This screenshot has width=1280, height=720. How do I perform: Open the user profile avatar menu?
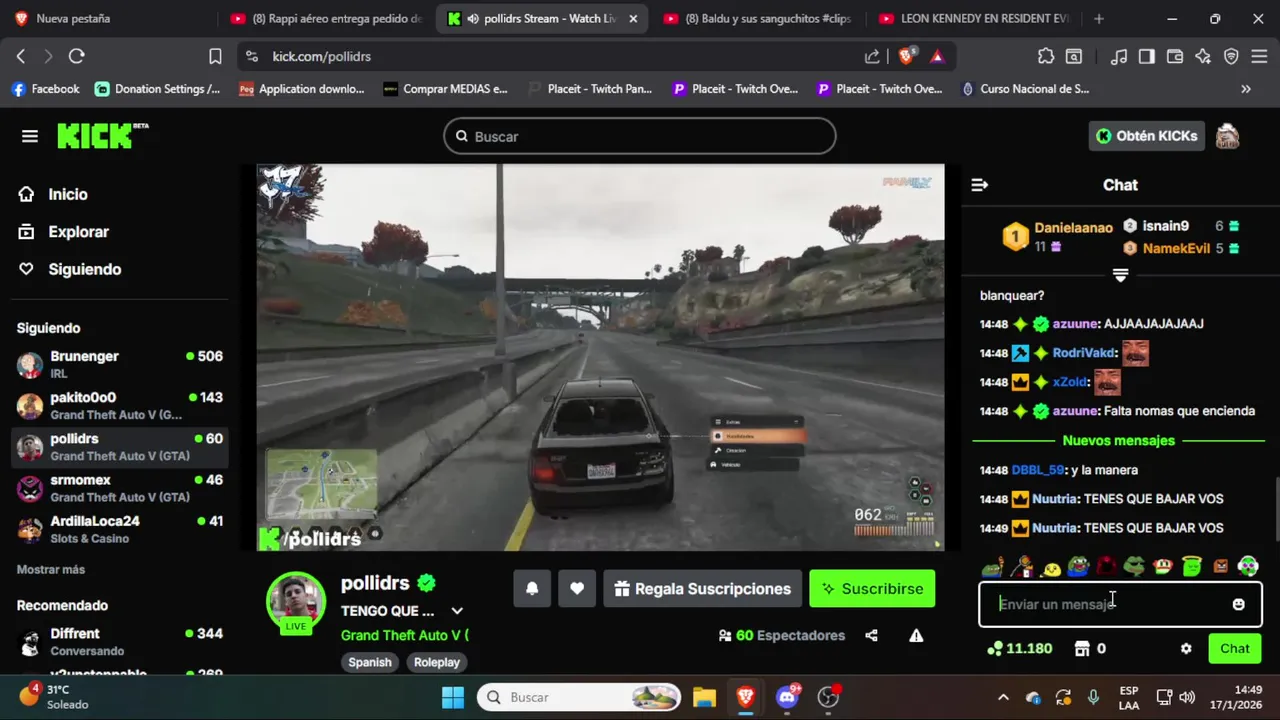point(1227,136)
